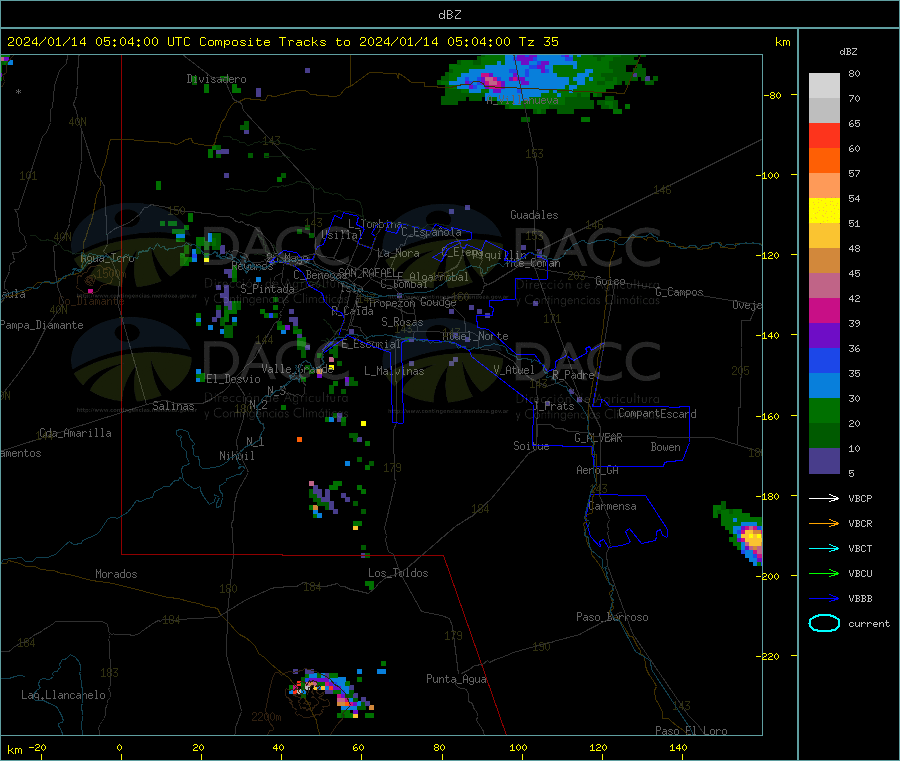Click the 'G_Campos' map label

679,292
